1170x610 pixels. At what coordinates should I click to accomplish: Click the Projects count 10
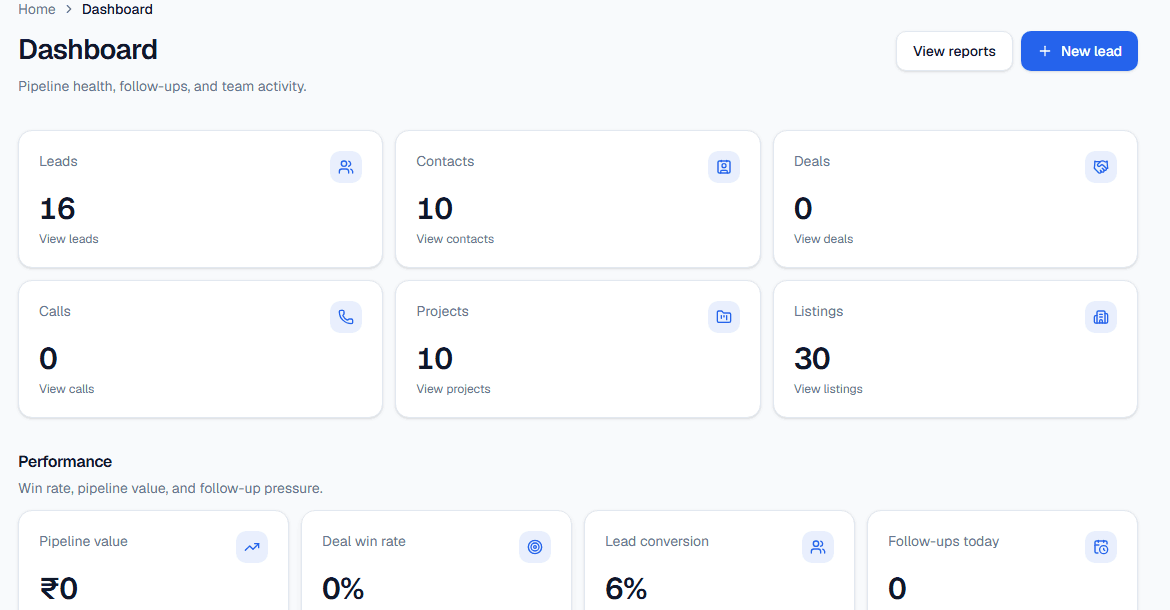[x=435, y=359]
